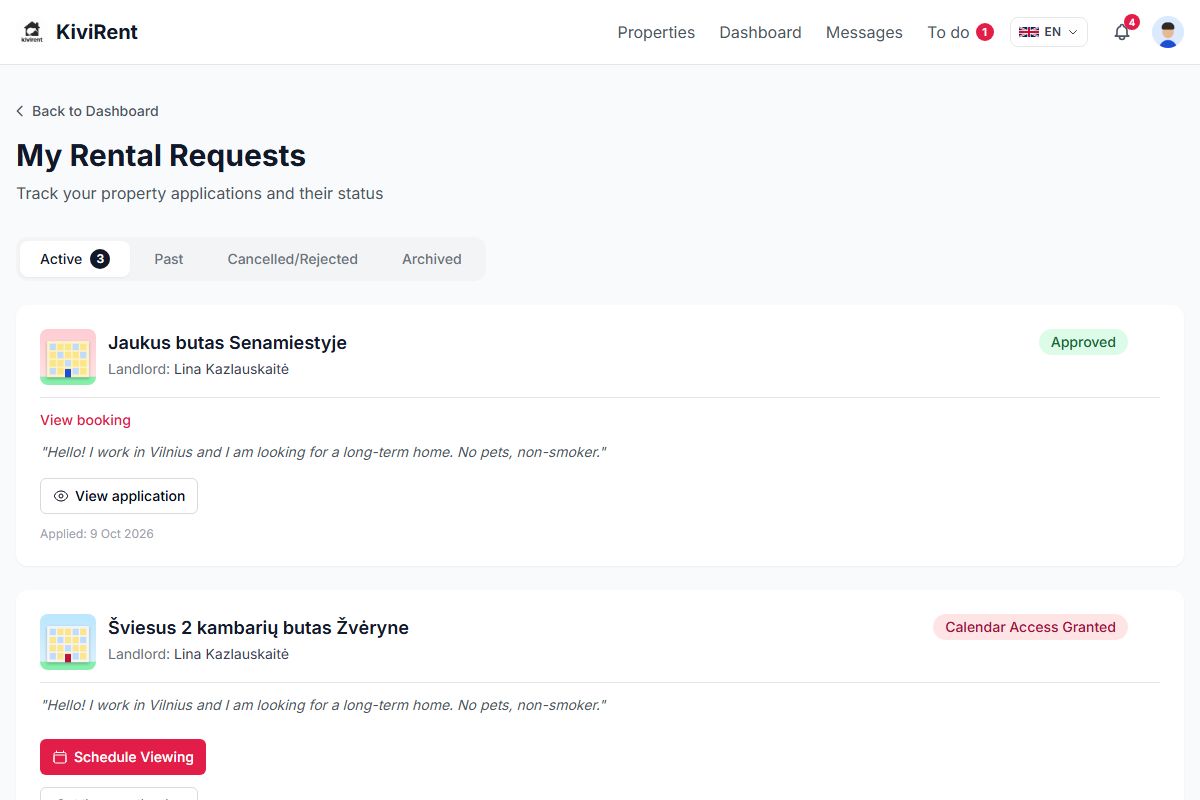This screenshot has width=1200, height=800.
Task: Click the Track your property applications subtitle
Action: (200, 193)
